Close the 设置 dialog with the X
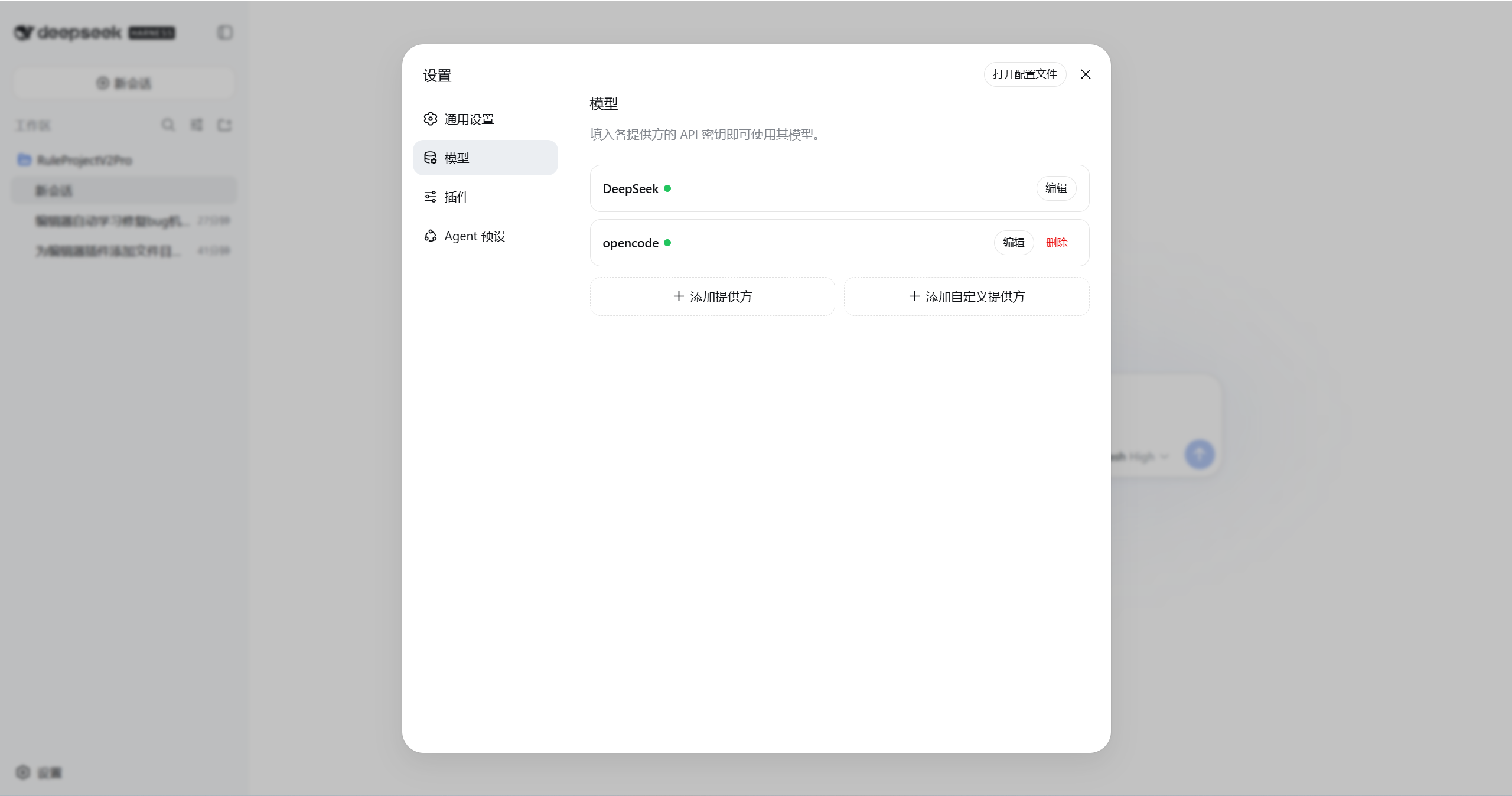This screenshot has height=796, width=1512. click(1086, 74)
